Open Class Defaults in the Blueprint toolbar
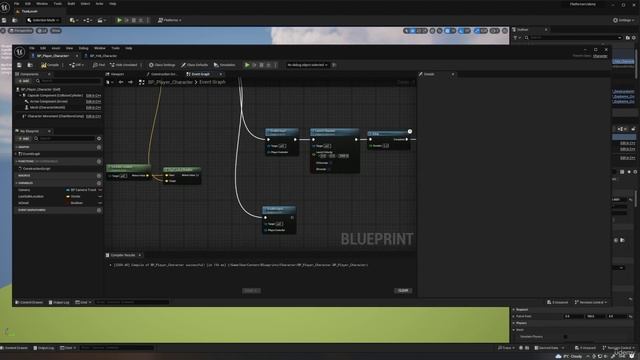Image resolution: width=640 pixels, height=360 pixels. 195,65
